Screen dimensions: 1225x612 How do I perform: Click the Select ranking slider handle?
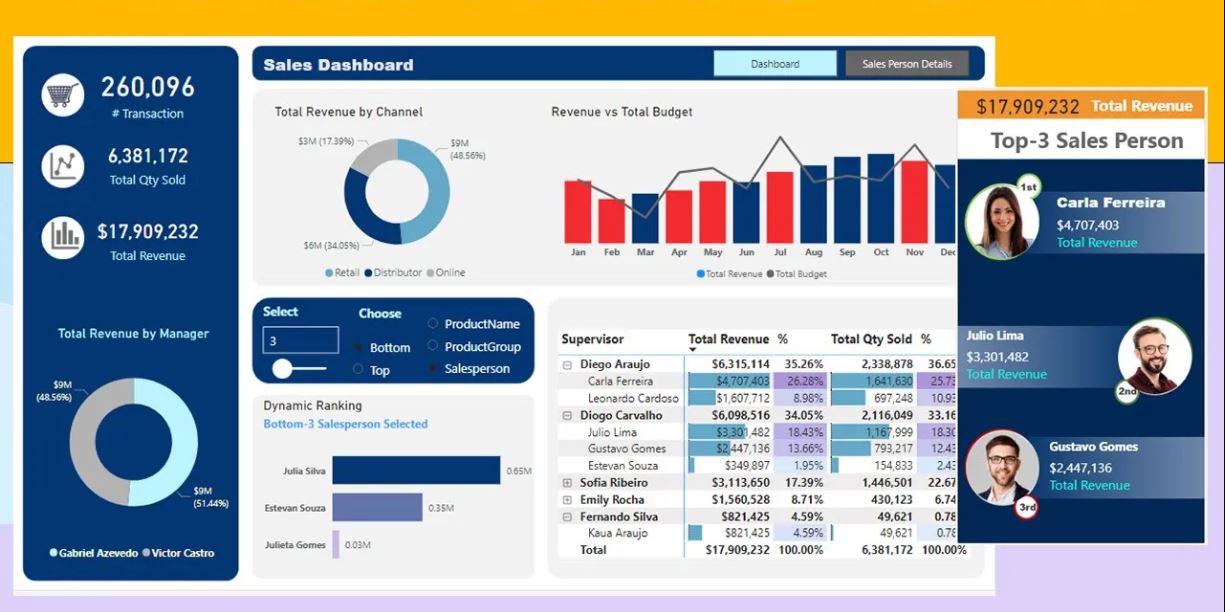(x=282, y=369)
